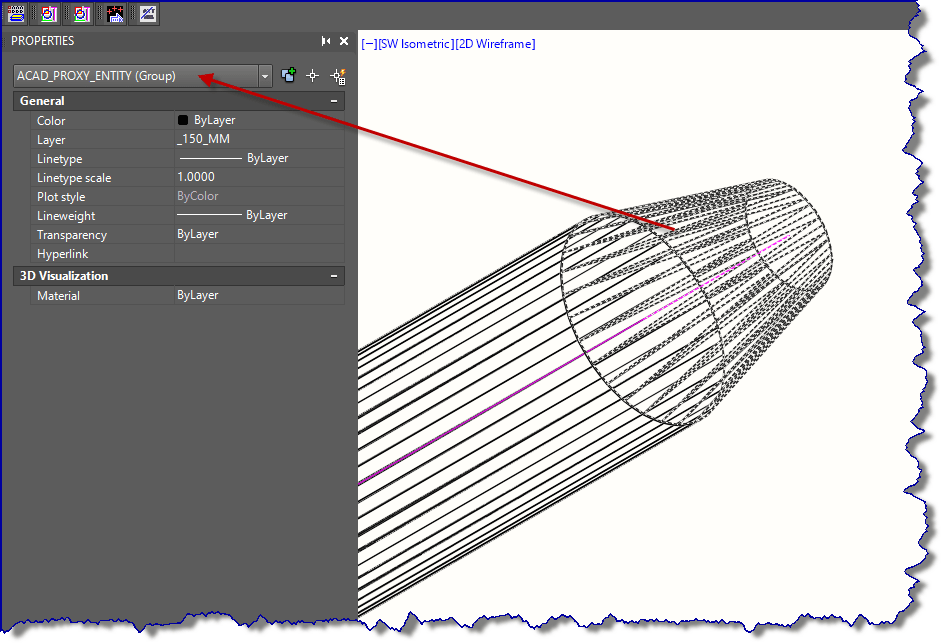Click the Color ByLayer black swatch

(x=183, y=120)
